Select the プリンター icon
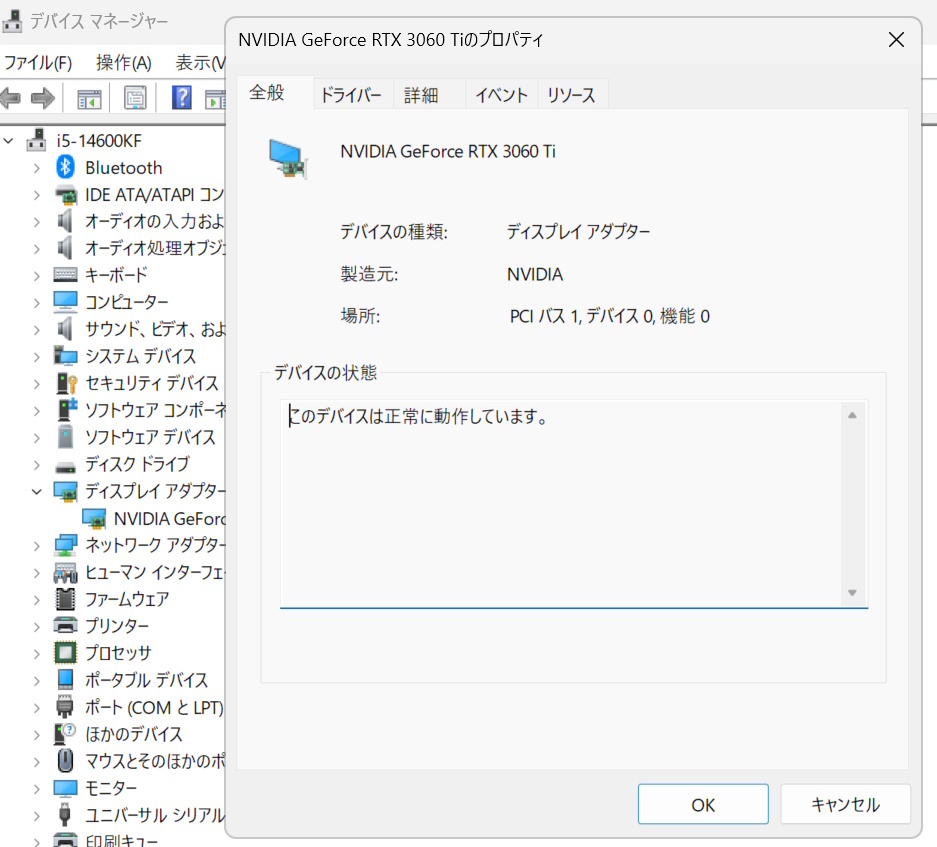This screenshot has height=847, width=937. pyautogui.click(x=65, y=626)
